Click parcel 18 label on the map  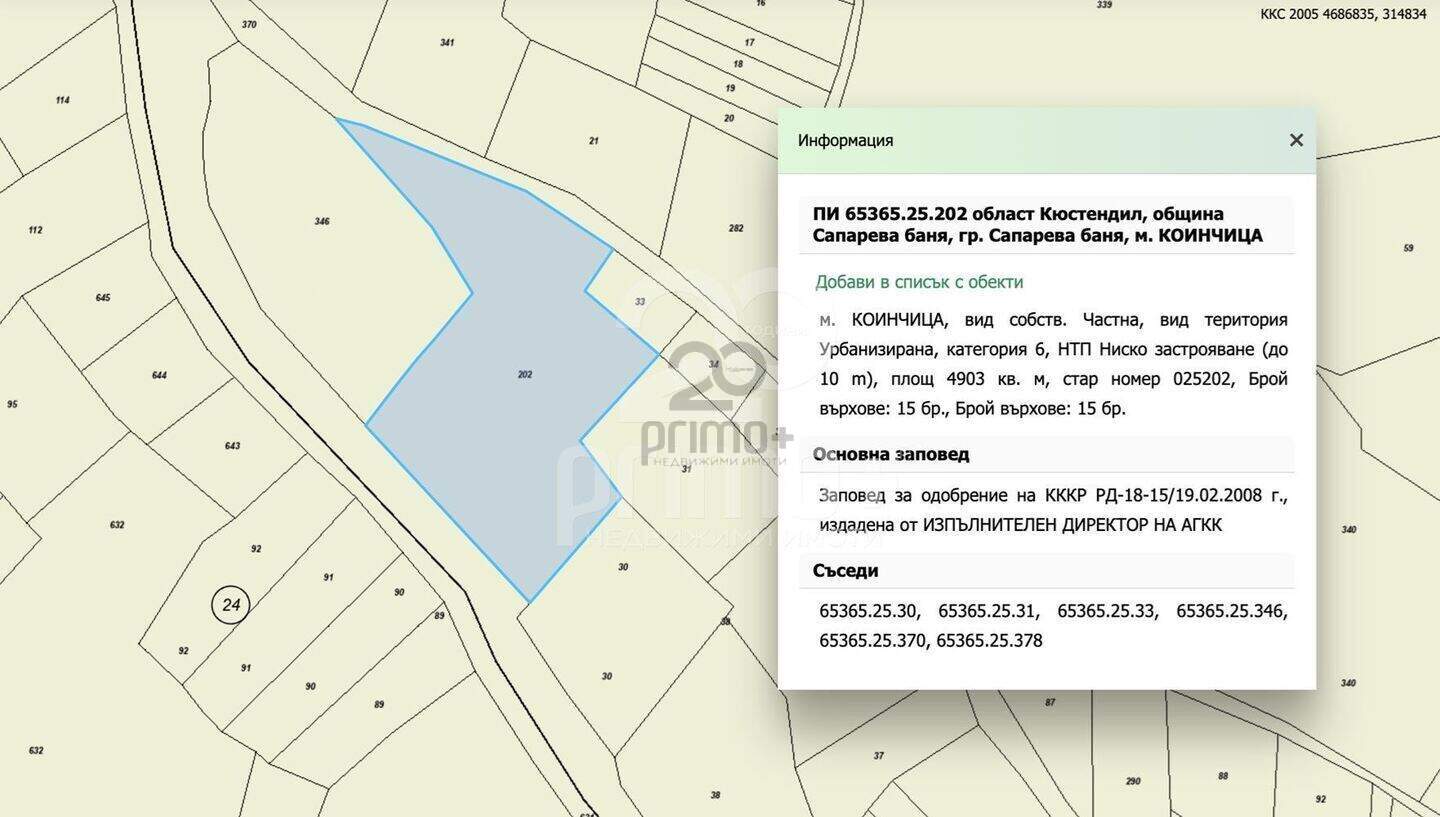tap(738, 64)
